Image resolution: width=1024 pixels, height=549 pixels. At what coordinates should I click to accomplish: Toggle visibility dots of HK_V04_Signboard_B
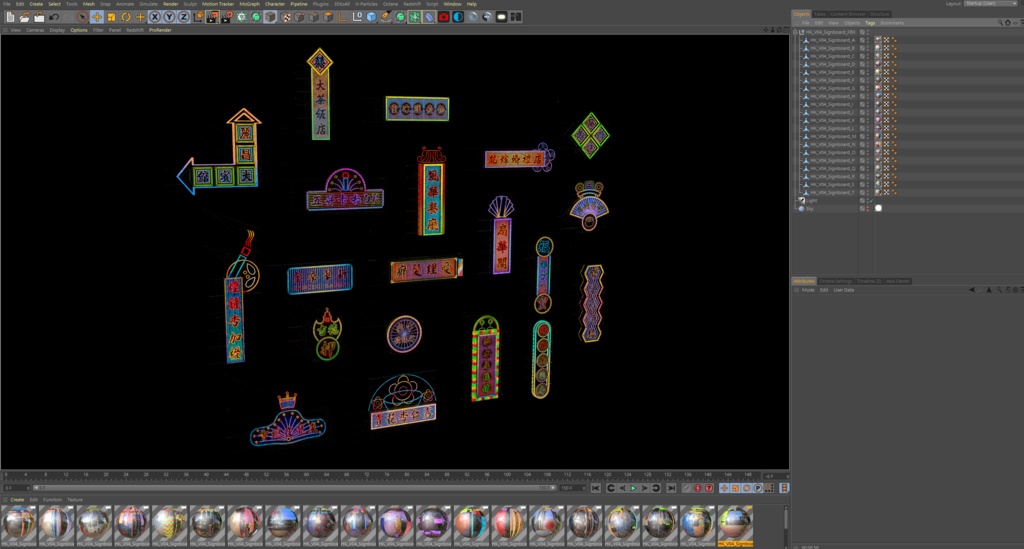pyautogui.click(x=868, y=48)
